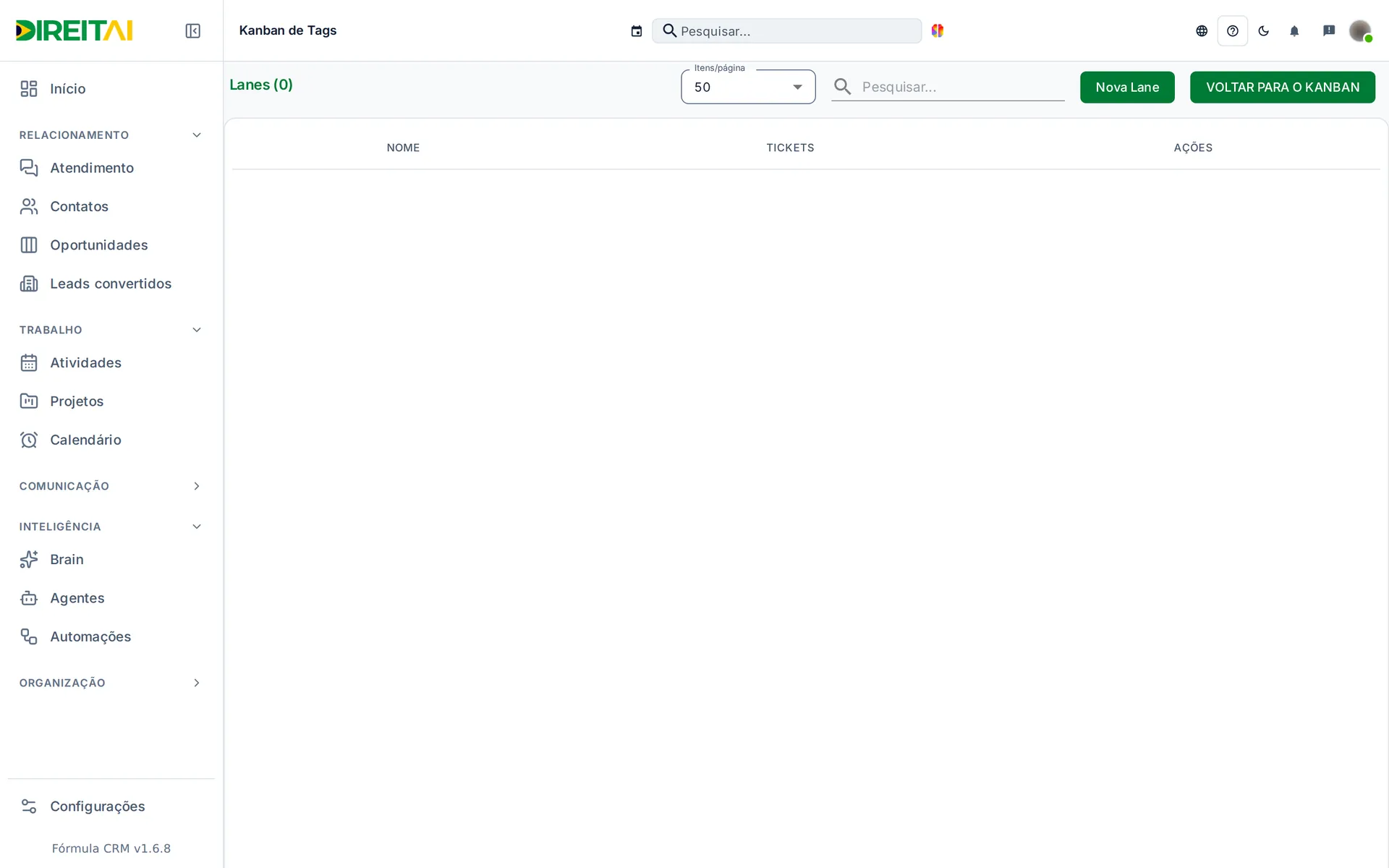Collapse the Trabalho section
This screenshot has height=868, width=1389.
pos(111,330)
